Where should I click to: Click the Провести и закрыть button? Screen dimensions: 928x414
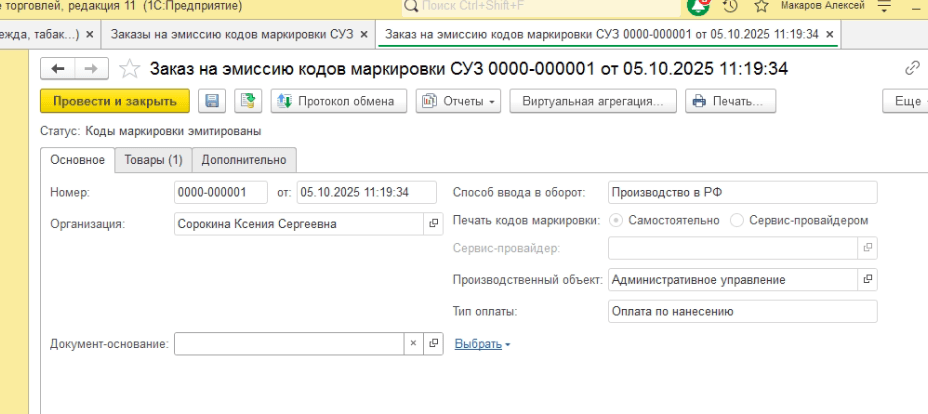click(x=115, y=101)
